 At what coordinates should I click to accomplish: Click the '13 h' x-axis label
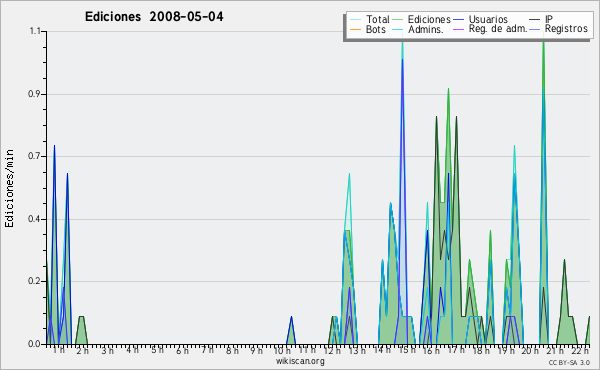click(357, 350)
